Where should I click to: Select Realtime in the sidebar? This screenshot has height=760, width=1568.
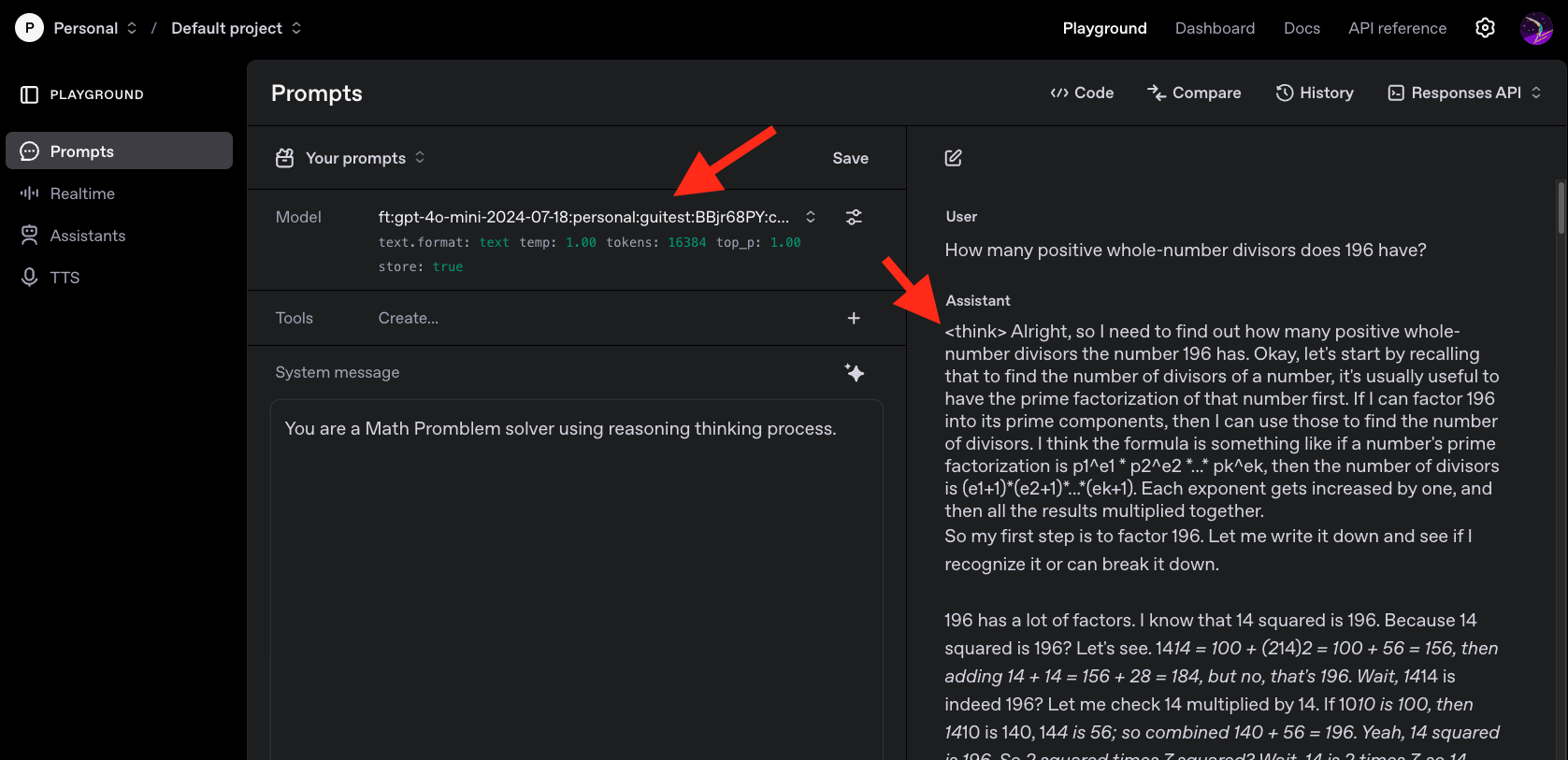tap(119, 194)
